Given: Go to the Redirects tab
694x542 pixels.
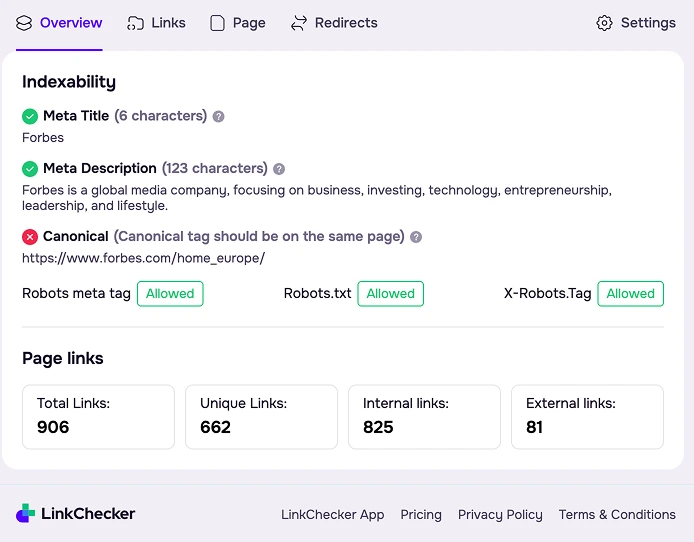Looking at the screenshot, I should pos(334,23).
